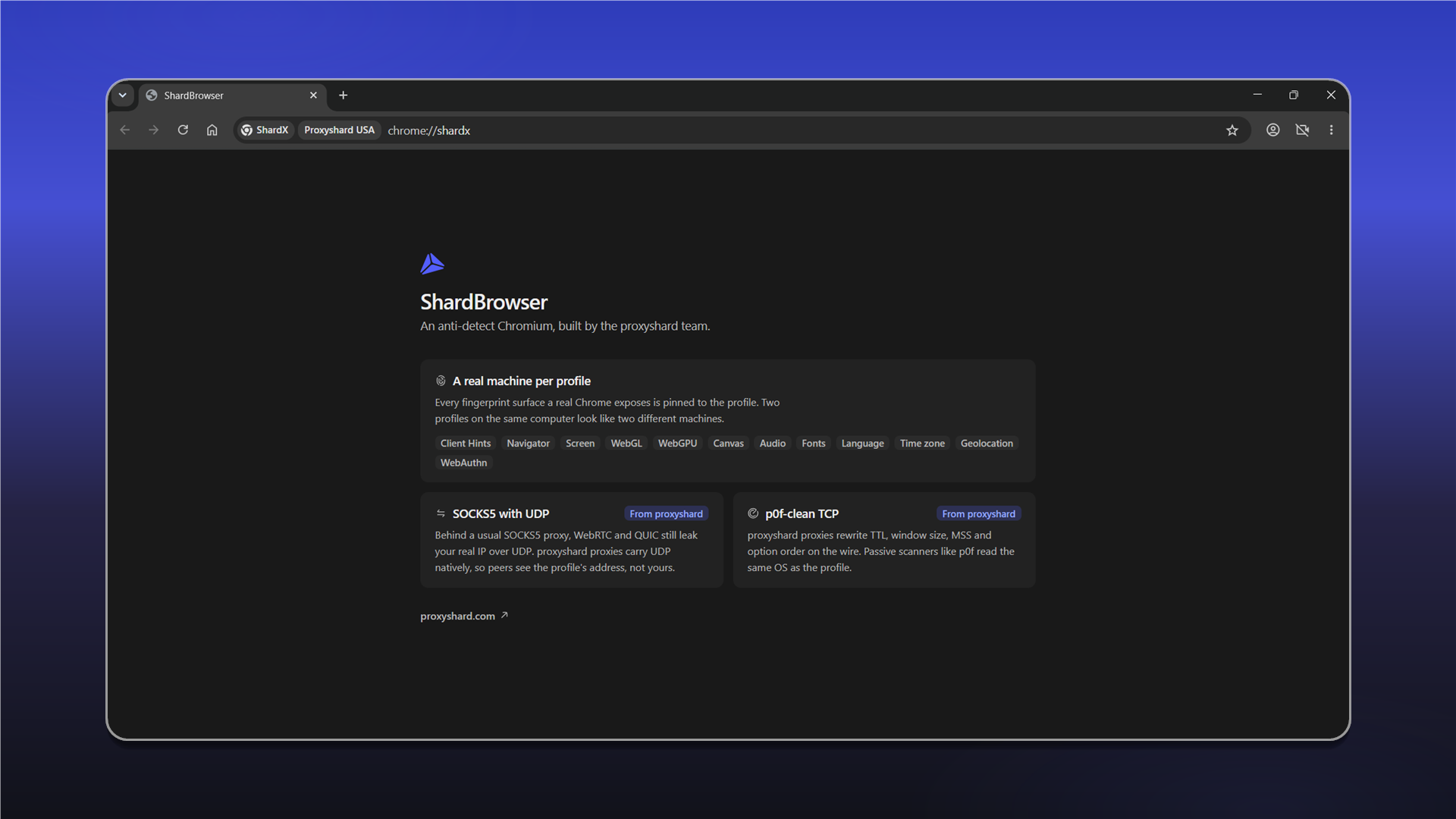The width and height of the screenshot is (1456, 819).
Task: Click the 'WebAuthn' tag
Action: (463, 463)
